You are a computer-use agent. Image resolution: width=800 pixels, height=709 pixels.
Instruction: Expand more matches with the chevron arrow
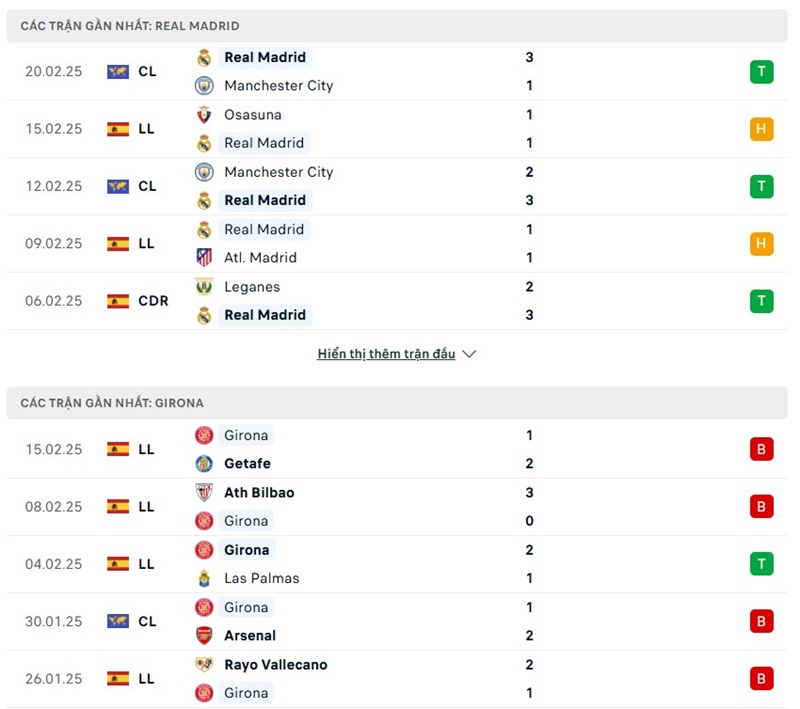470,354
